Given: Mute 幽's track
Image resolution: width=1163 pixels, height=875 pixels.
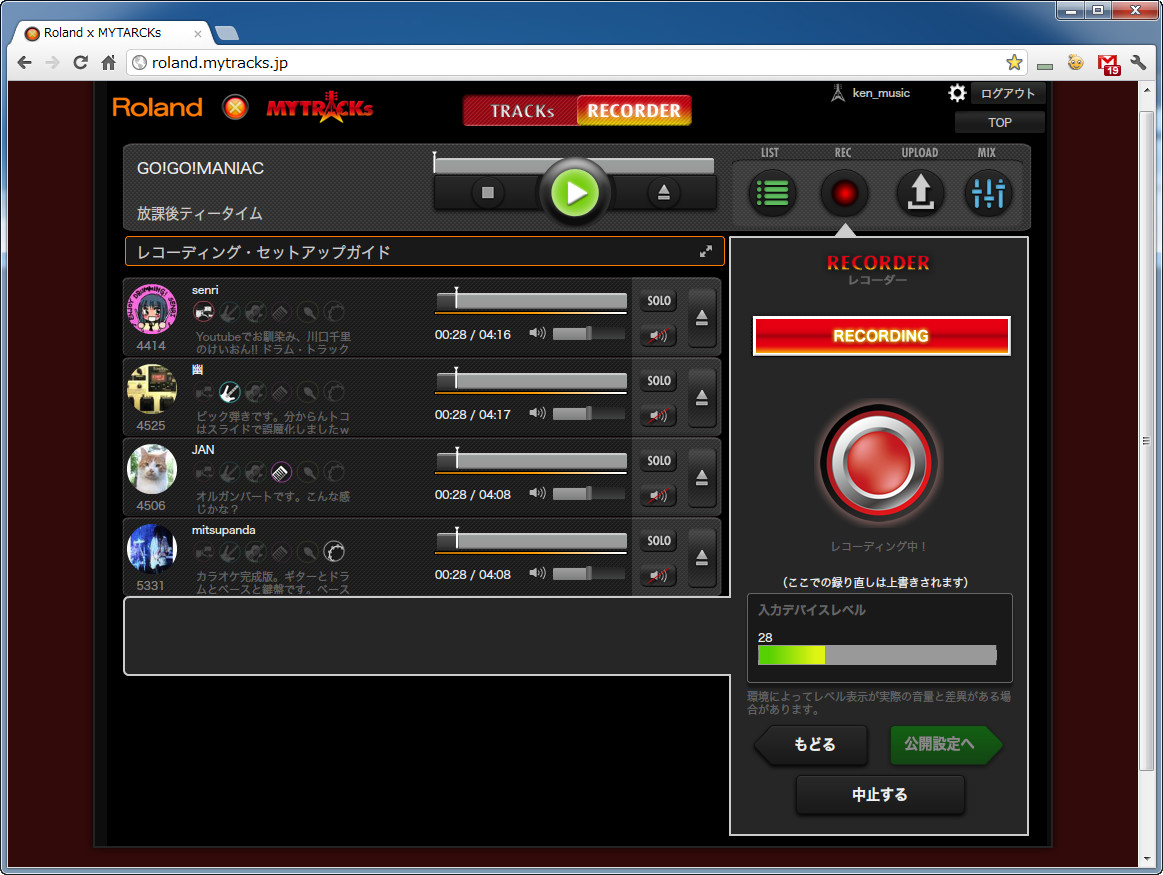Looking at the screenshot, I should coord(659,415).
